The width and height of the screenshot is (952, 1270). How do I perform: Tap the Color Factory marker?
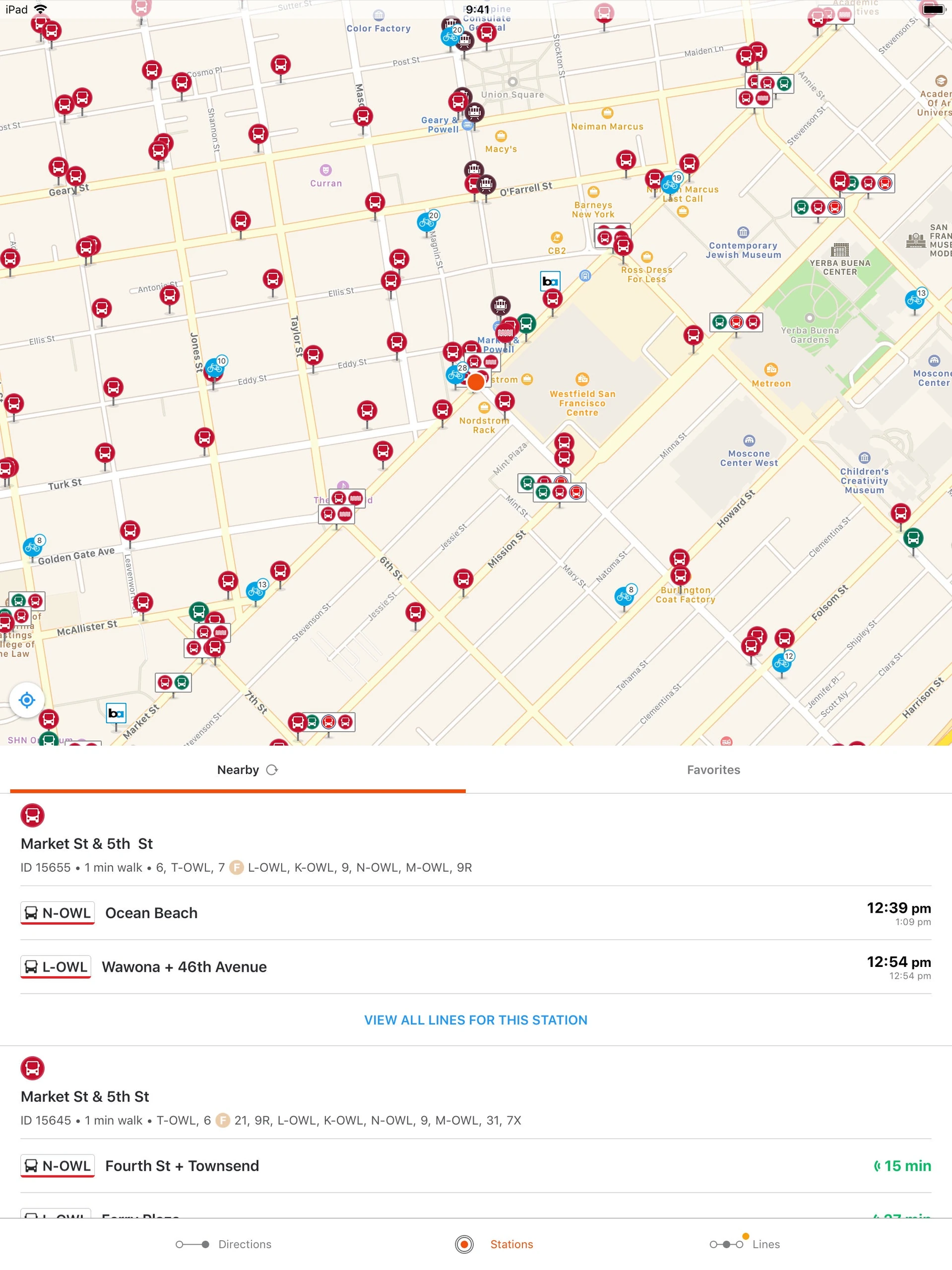tap(379, 15)
